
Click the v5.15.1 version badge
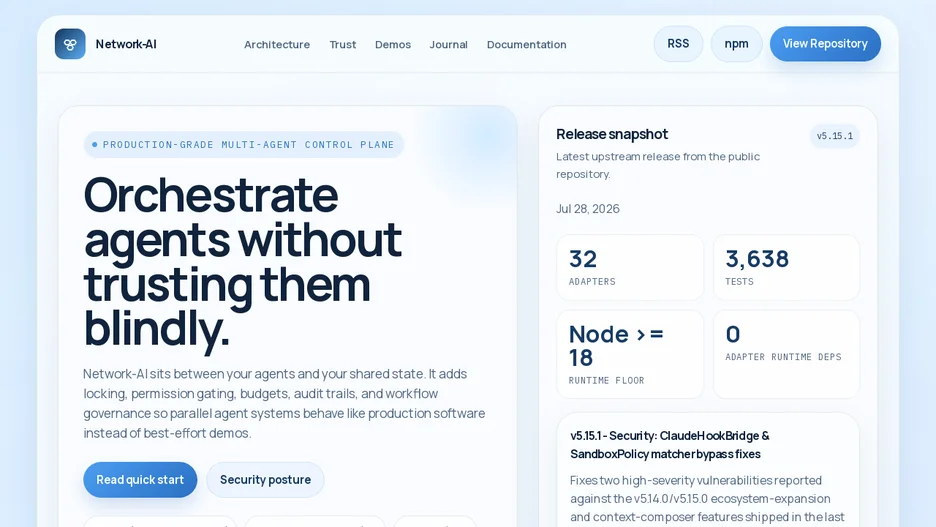[835, 136]
